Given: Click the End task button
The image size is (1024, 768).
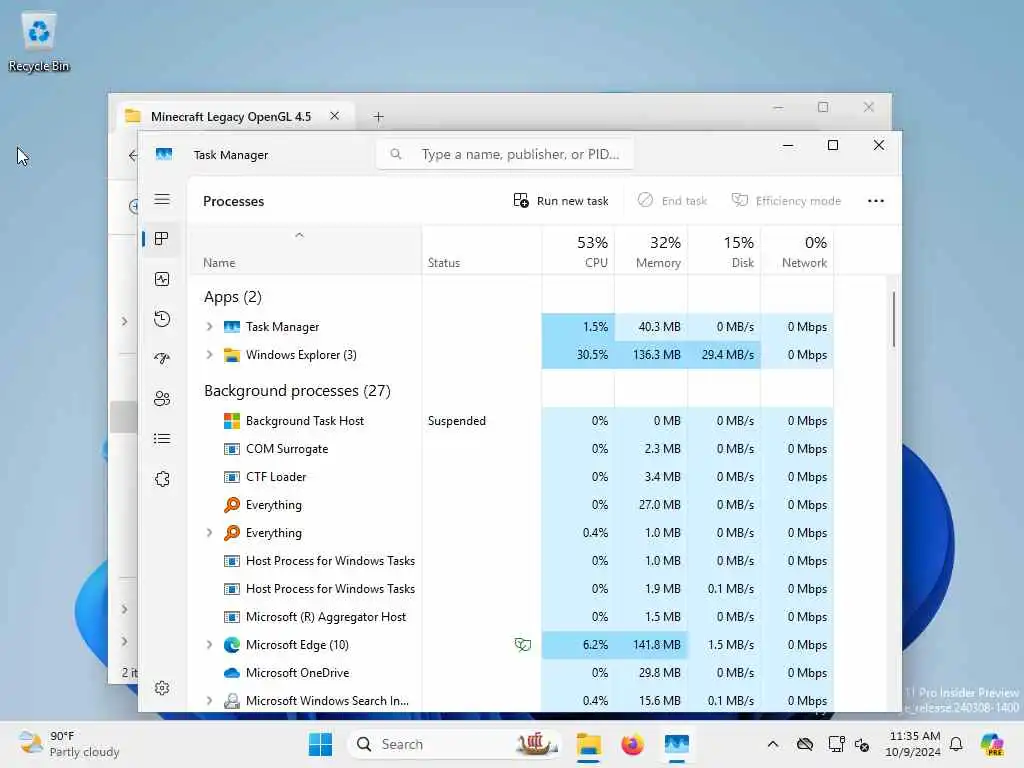Looking at the screenshot, I should (673, 200).
